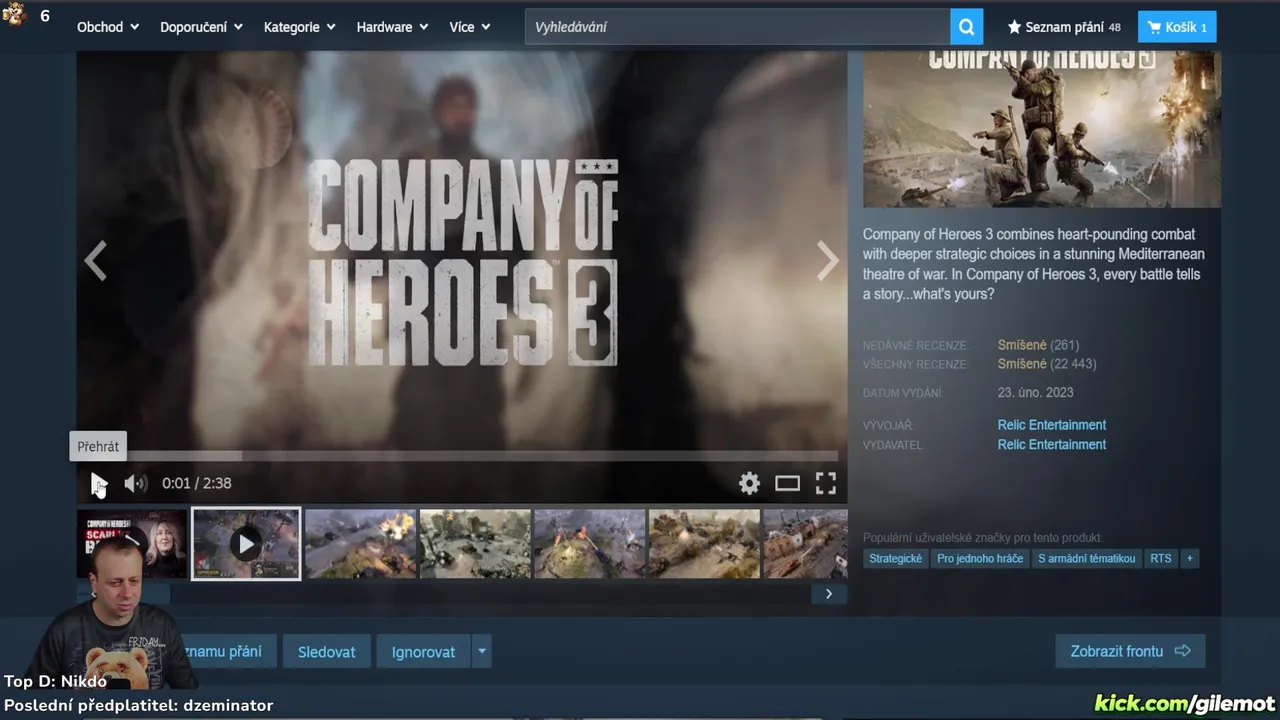Open video settings gear

tap(749, 484)
